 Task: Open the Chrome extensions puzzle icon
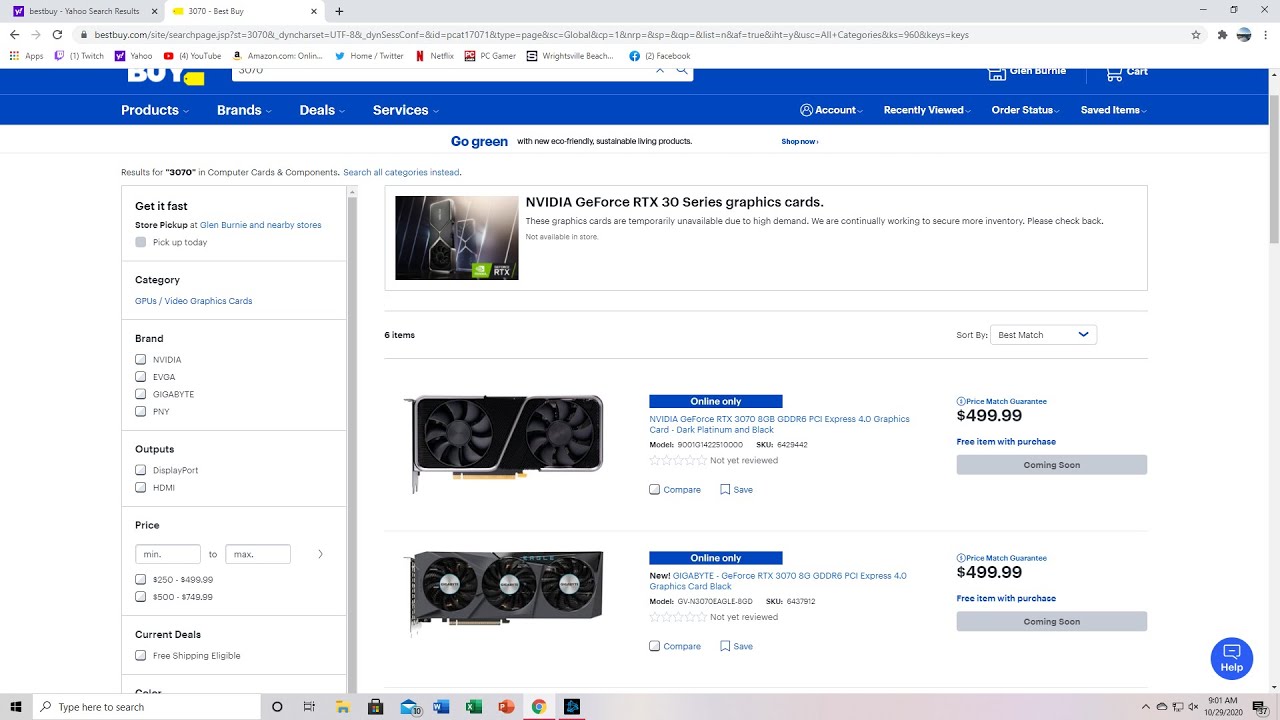[x=1222, y=34]
